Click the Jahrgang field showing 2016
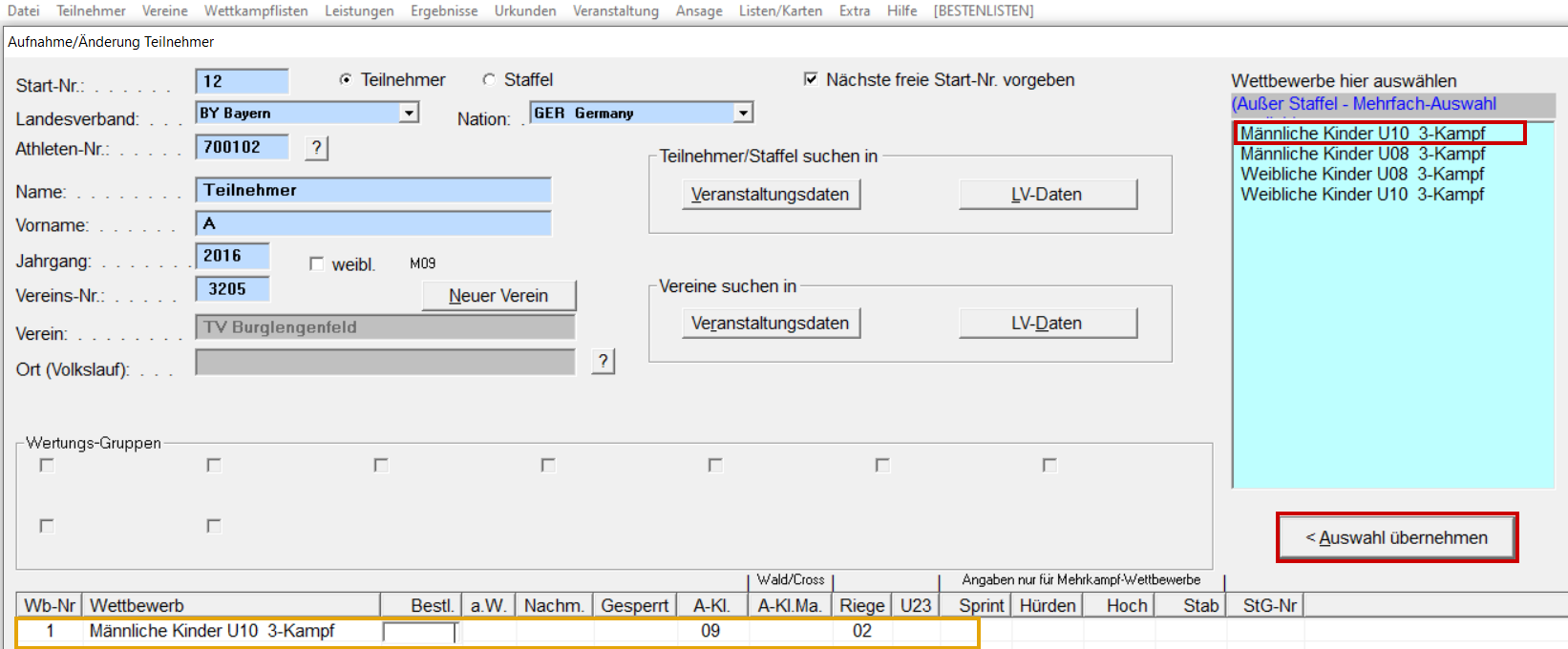Viewport: 1568px width, 649px height. (x=232, y=256)
